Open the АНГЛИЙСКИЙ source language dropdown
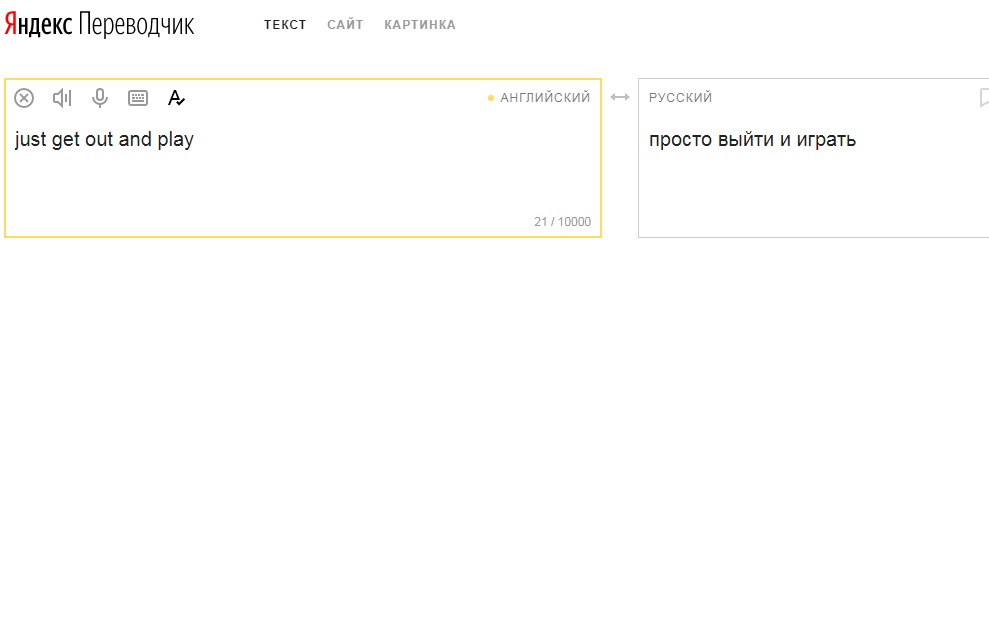Viewport: 989px width, 634px height. pyautogui.click(x=545, y=98)
